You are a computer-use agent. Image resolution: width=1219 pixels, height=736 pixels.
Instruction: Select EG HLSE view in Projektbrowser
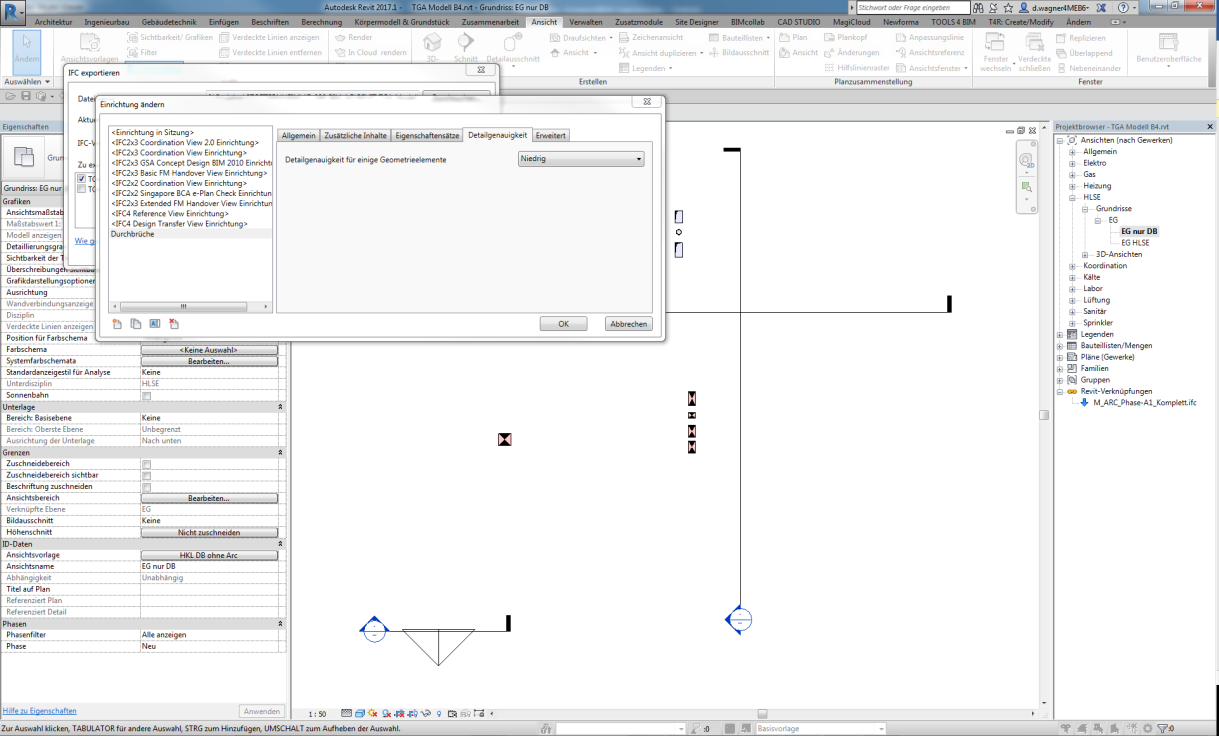coord(1135,242)
